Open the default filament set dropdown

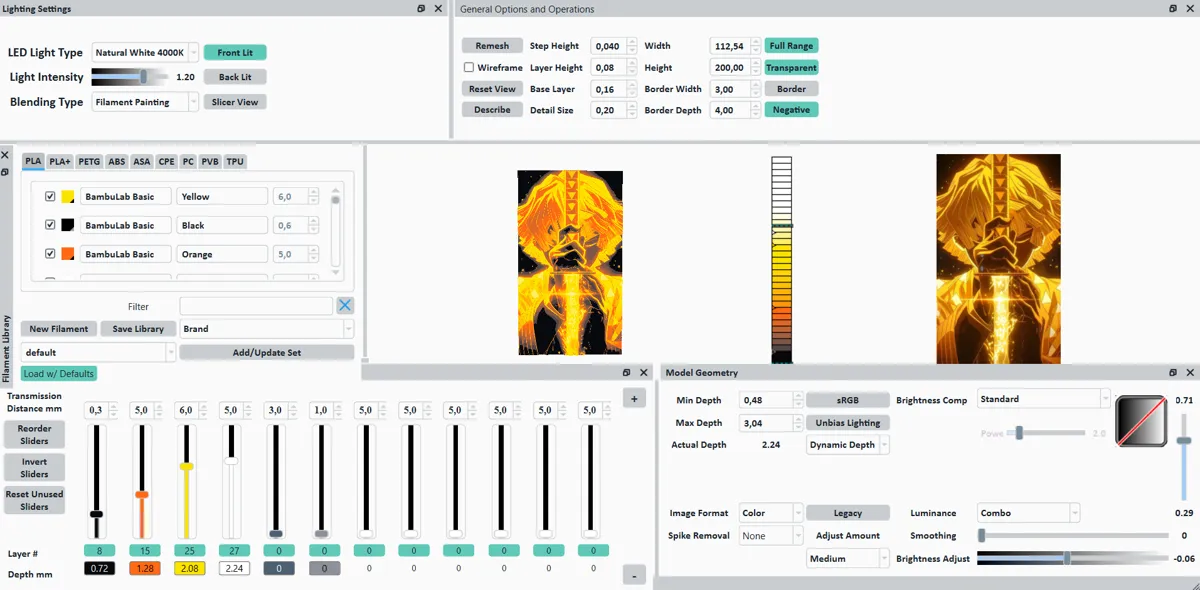[98, 352]
